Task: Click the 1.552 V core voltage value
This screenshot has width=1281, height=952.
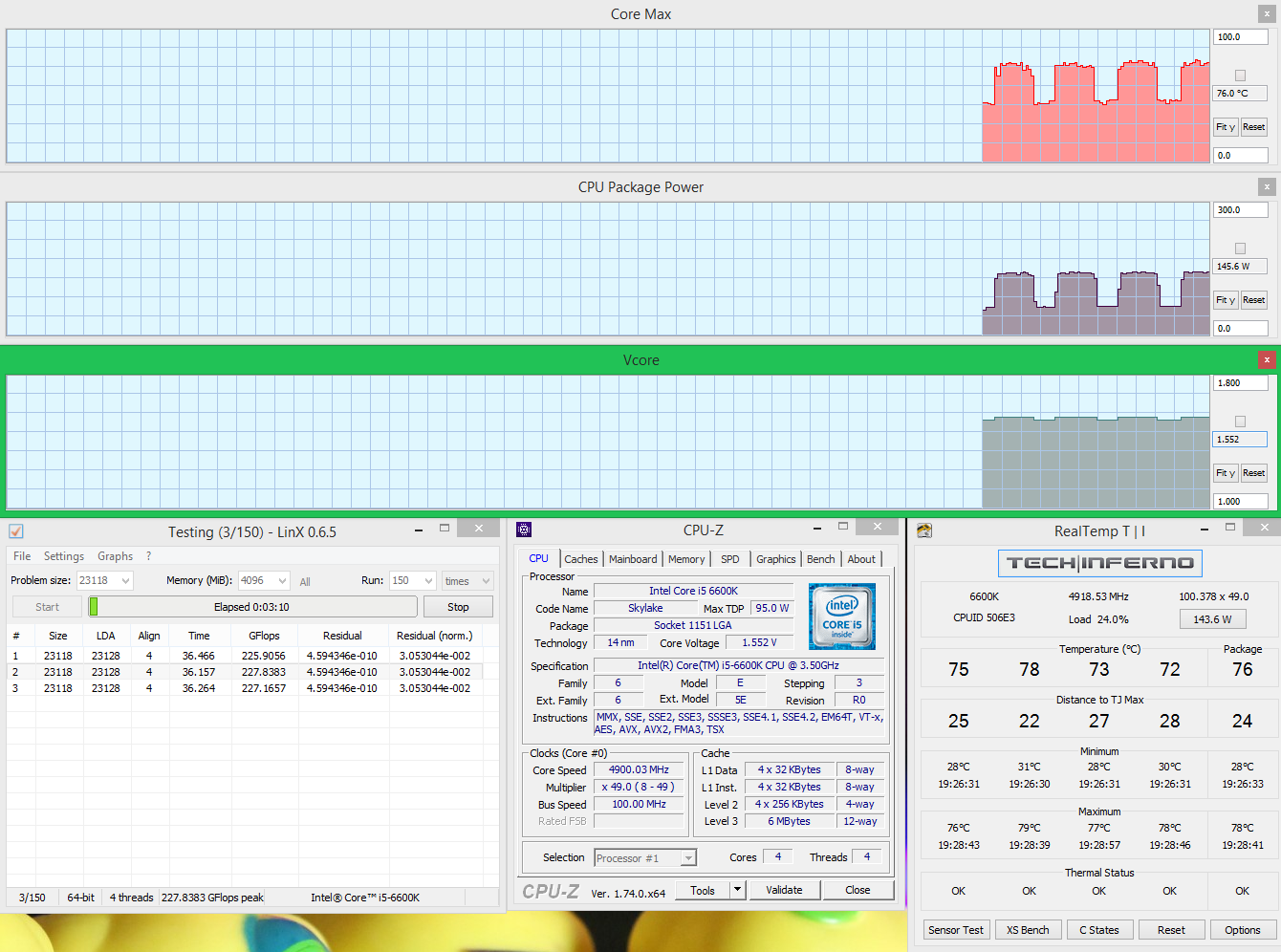Action: click(x=759, y=643)
